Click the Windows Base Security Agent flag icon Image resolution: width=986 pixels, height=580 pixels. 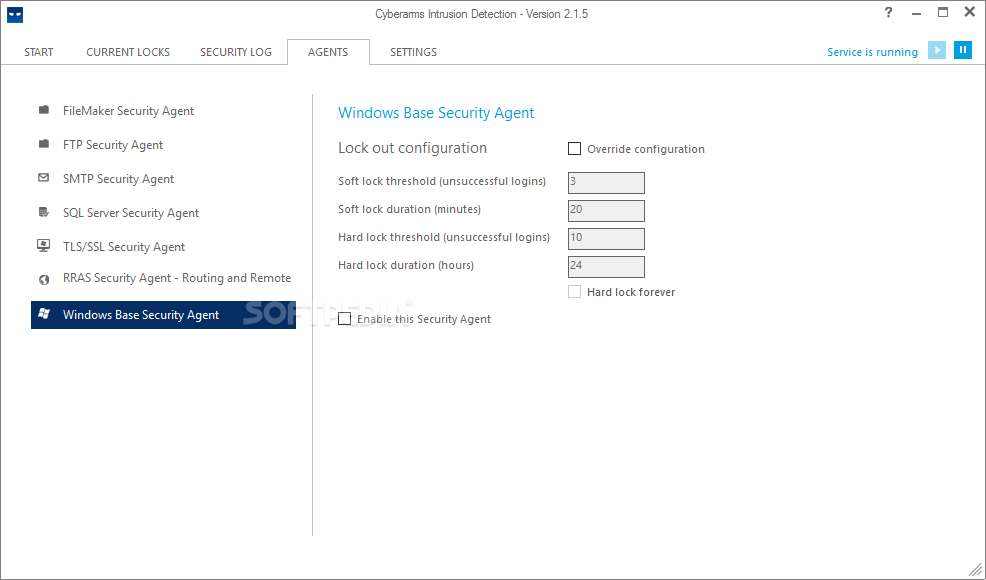pos(44,313)
